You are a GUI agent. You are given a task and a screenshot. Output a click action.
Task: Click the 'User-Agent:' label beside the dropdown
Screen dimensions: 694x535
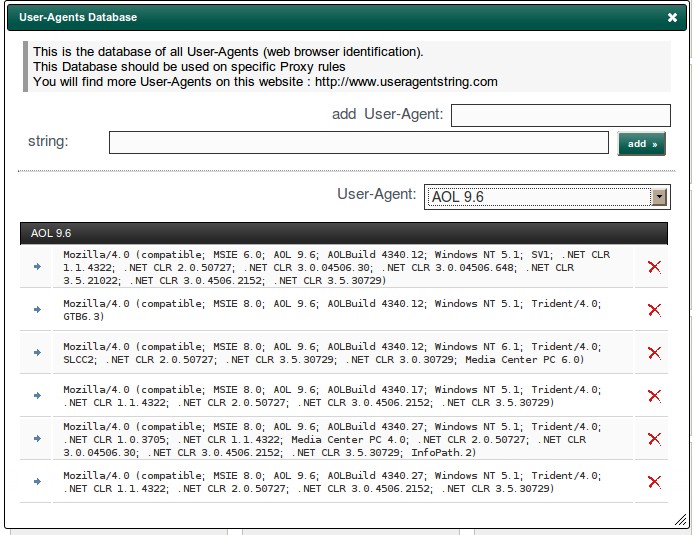click(377, 194)
